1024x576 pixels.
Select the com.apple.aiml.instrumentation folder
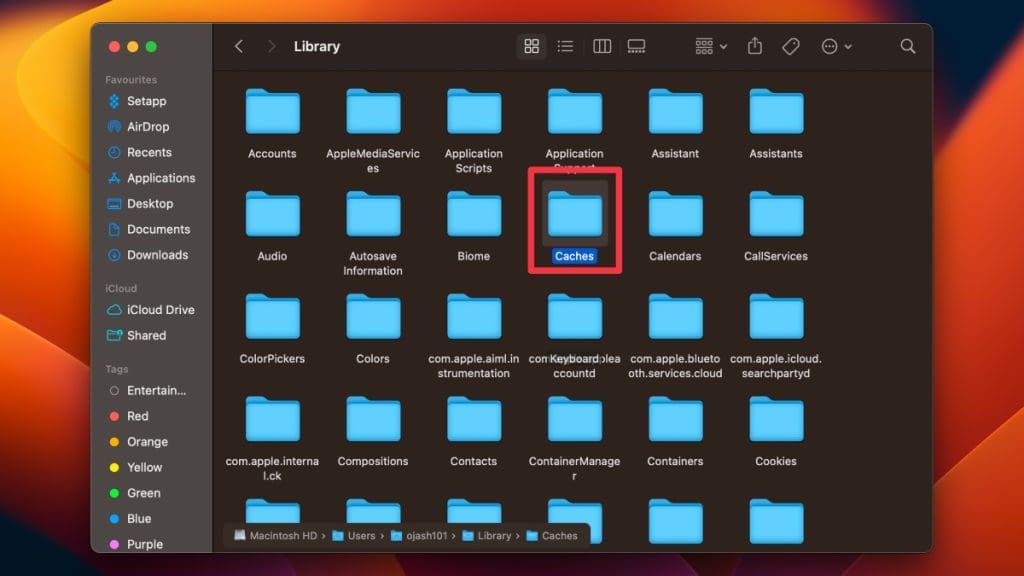[473, 317]
